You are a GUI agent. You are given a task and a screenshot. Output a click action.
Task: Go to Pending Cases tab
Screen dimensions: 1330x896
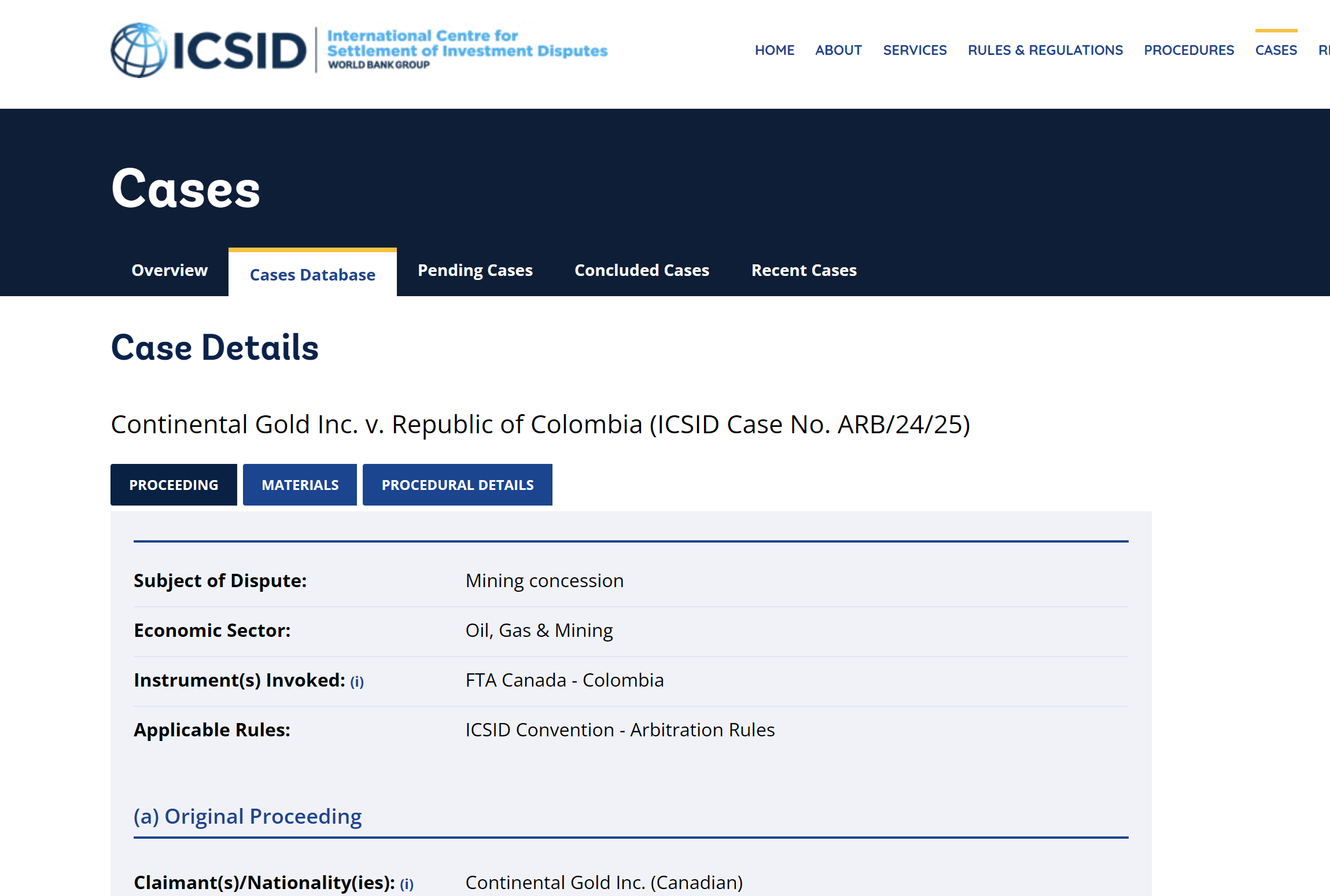[475, 270]
